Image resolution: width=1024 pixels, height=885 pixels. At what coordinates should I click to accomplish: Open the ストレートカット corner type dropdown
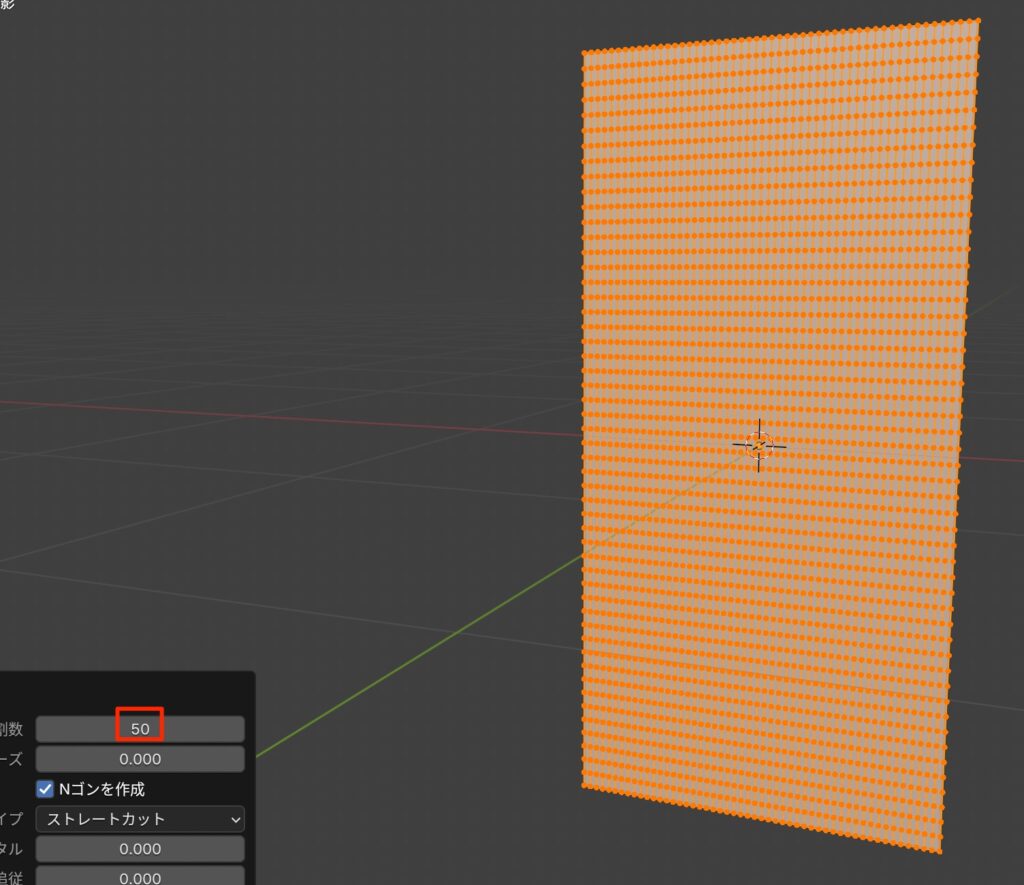pos(130,819)
